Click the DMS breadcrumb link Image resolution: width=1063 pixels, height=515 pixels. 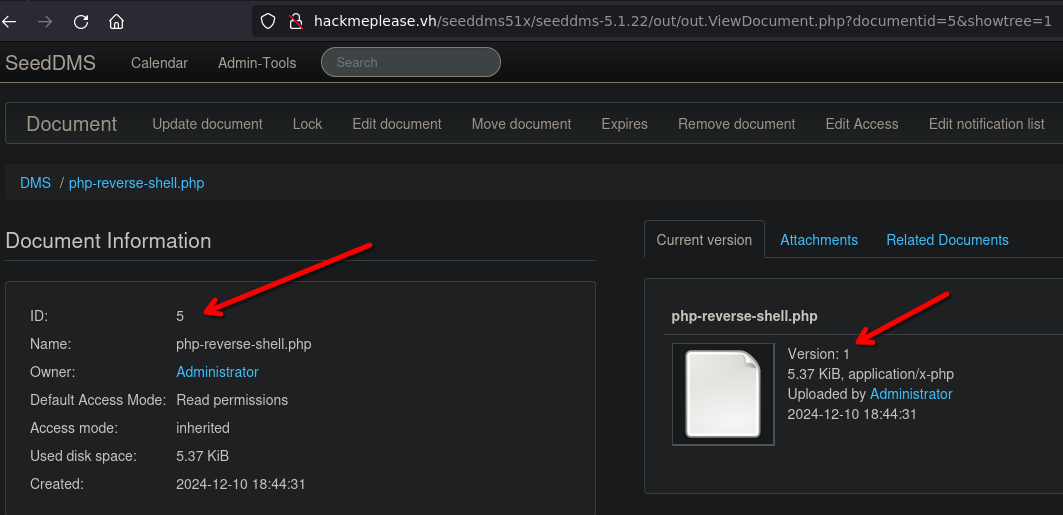[35, 183]
